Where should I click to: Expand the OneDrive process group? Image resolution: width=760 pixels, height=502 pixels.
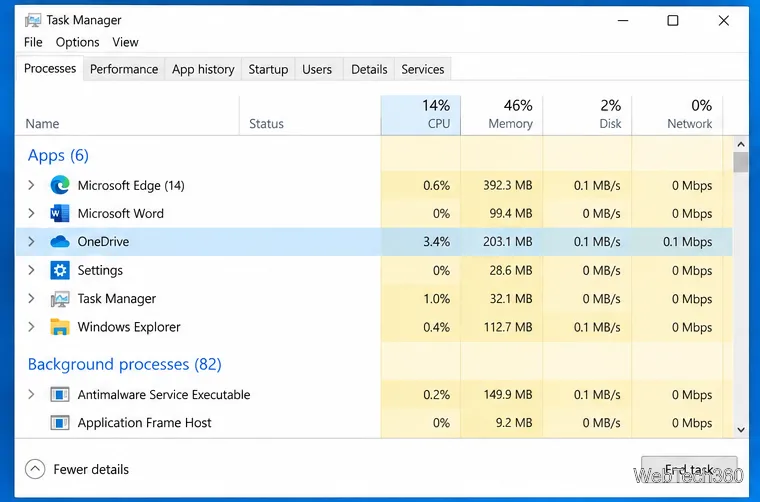coord(31,241)
